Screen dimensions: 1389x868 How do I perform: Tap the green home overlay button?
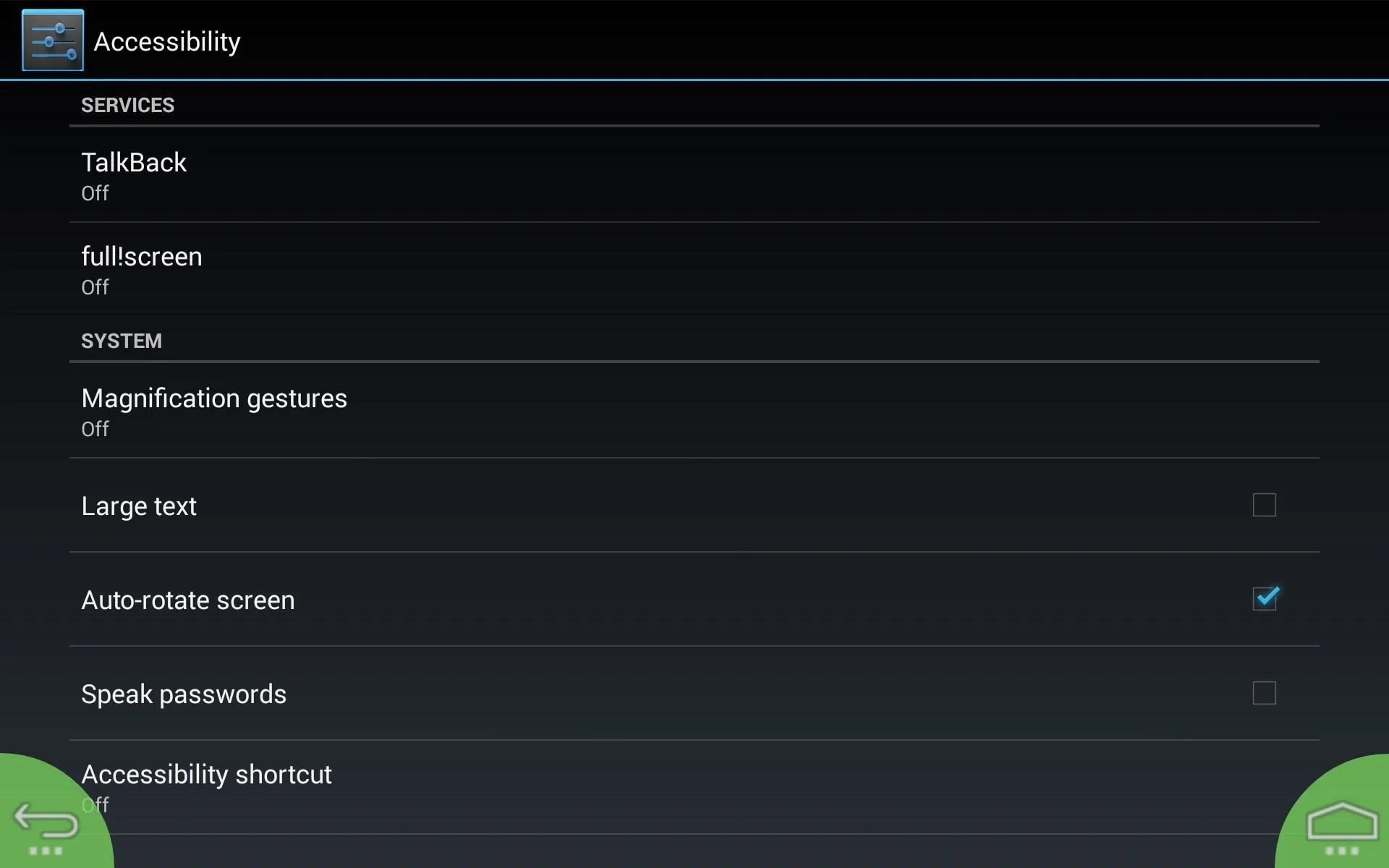(x=1341, y=822)
